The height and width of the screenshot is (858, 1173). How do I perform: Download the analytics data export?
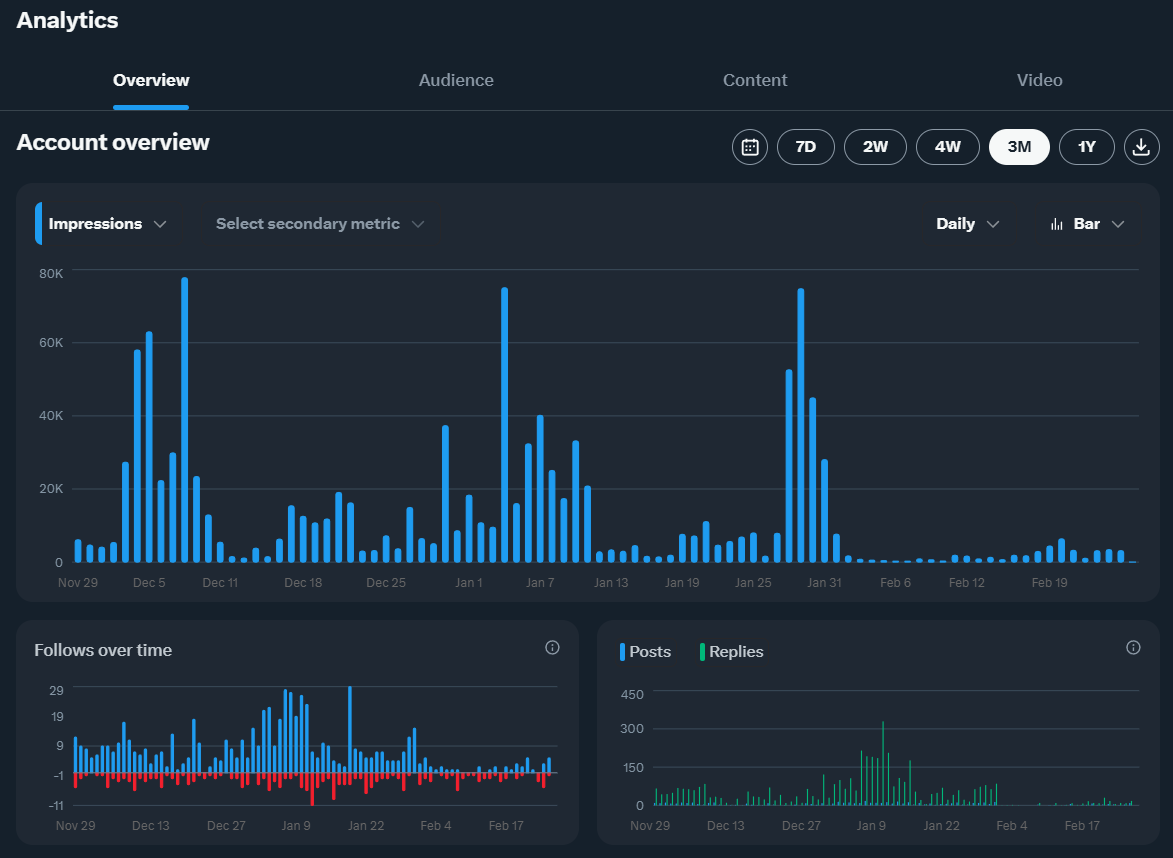(1141, 147)
